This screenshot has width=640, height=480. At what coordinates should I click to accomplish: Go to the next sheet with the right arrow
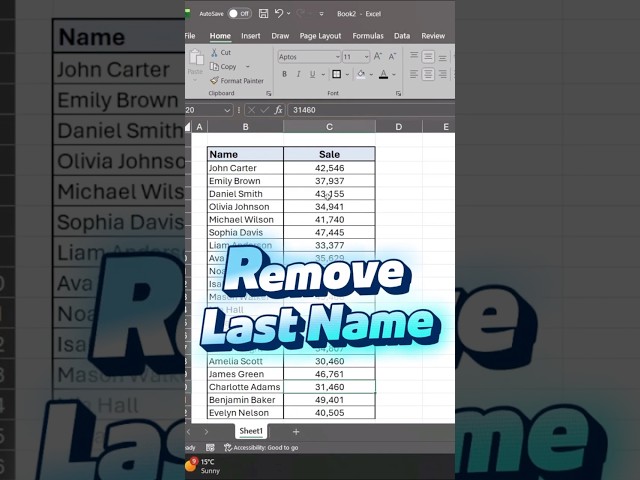[x=206, y=431]
